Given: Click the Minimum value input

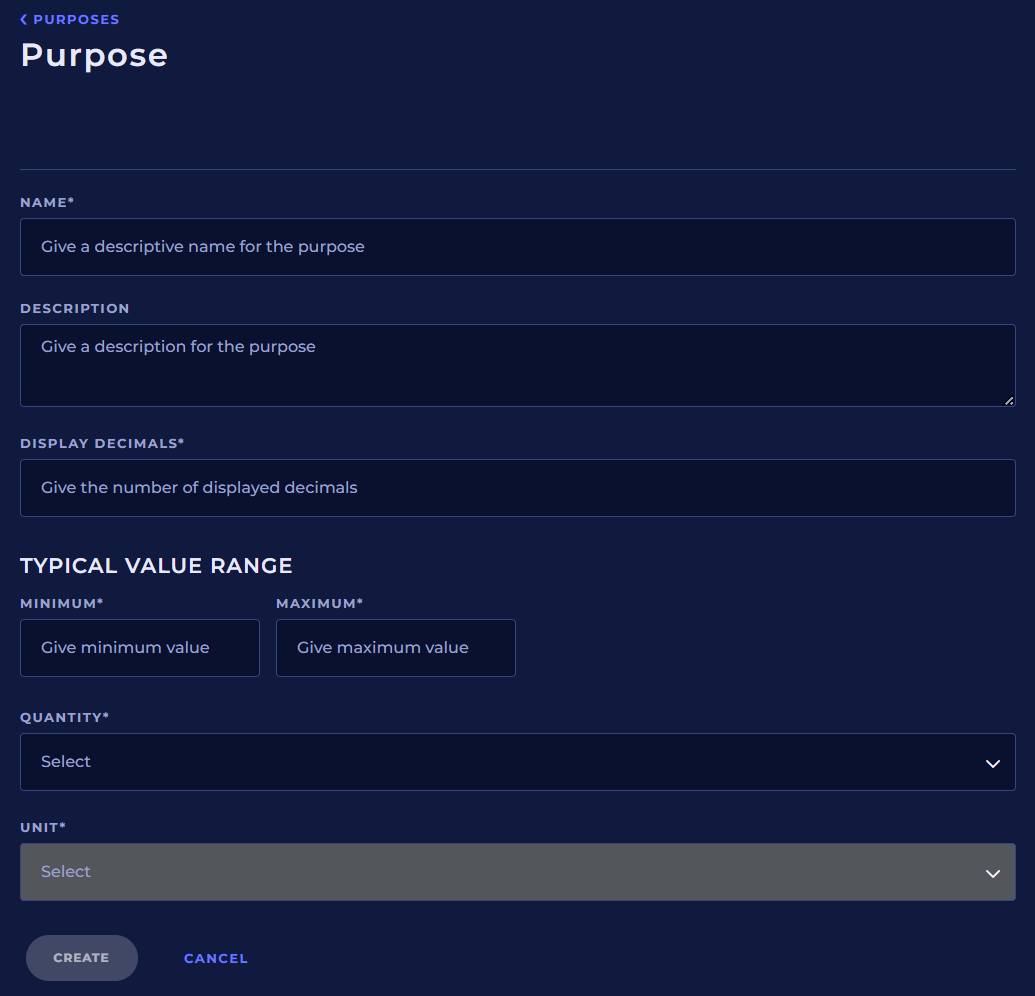Looking at the screenshot, I should point(140,648).
